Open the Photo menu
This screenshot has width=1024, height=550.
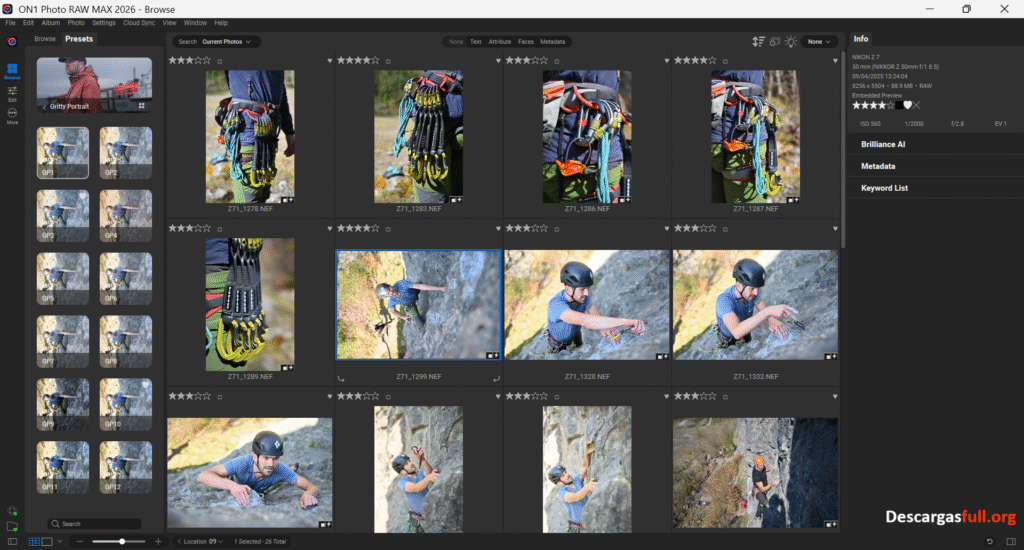point(76,23)
